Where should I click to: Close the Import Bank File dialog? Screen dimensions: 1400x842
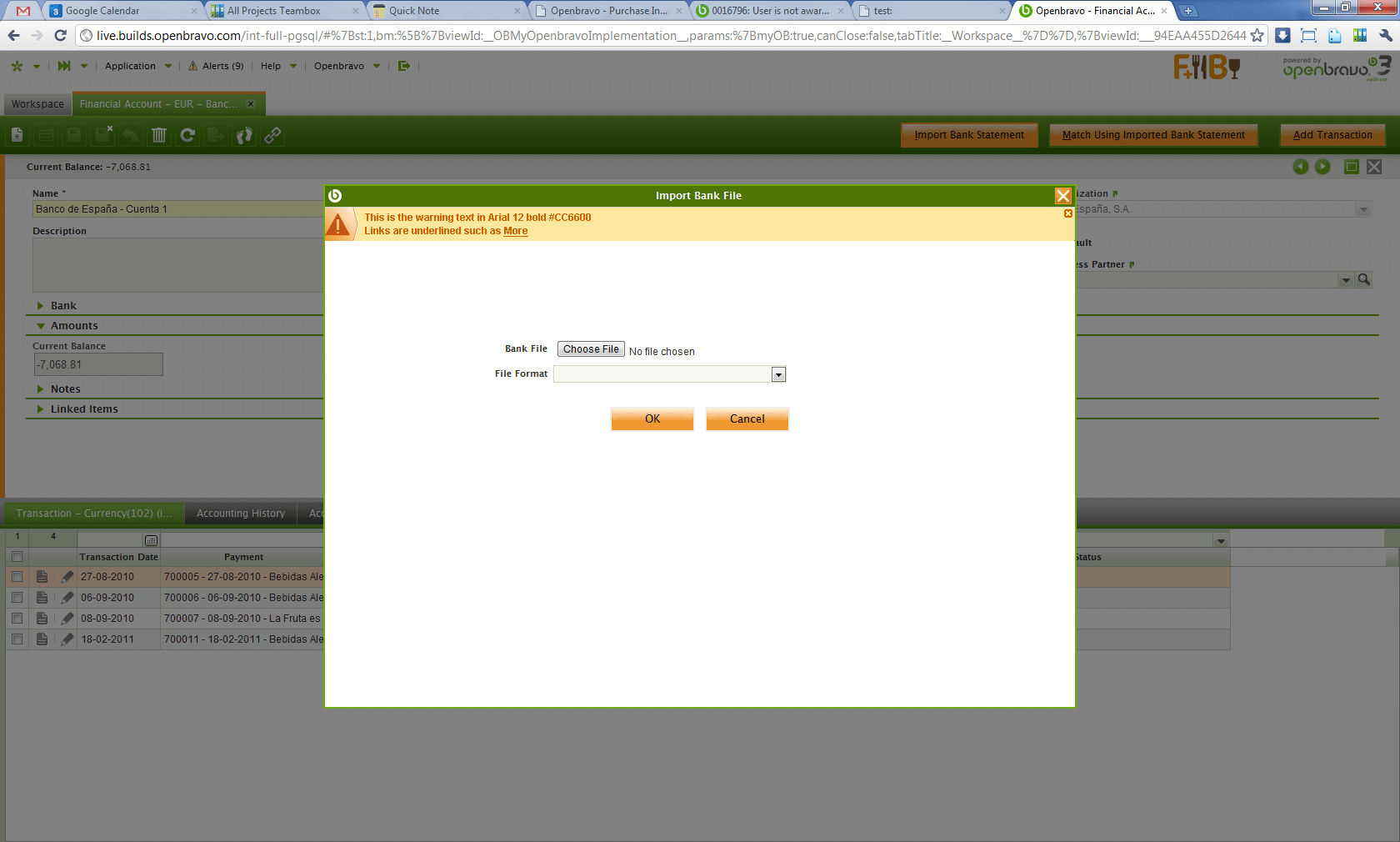tap(1063, 196)
